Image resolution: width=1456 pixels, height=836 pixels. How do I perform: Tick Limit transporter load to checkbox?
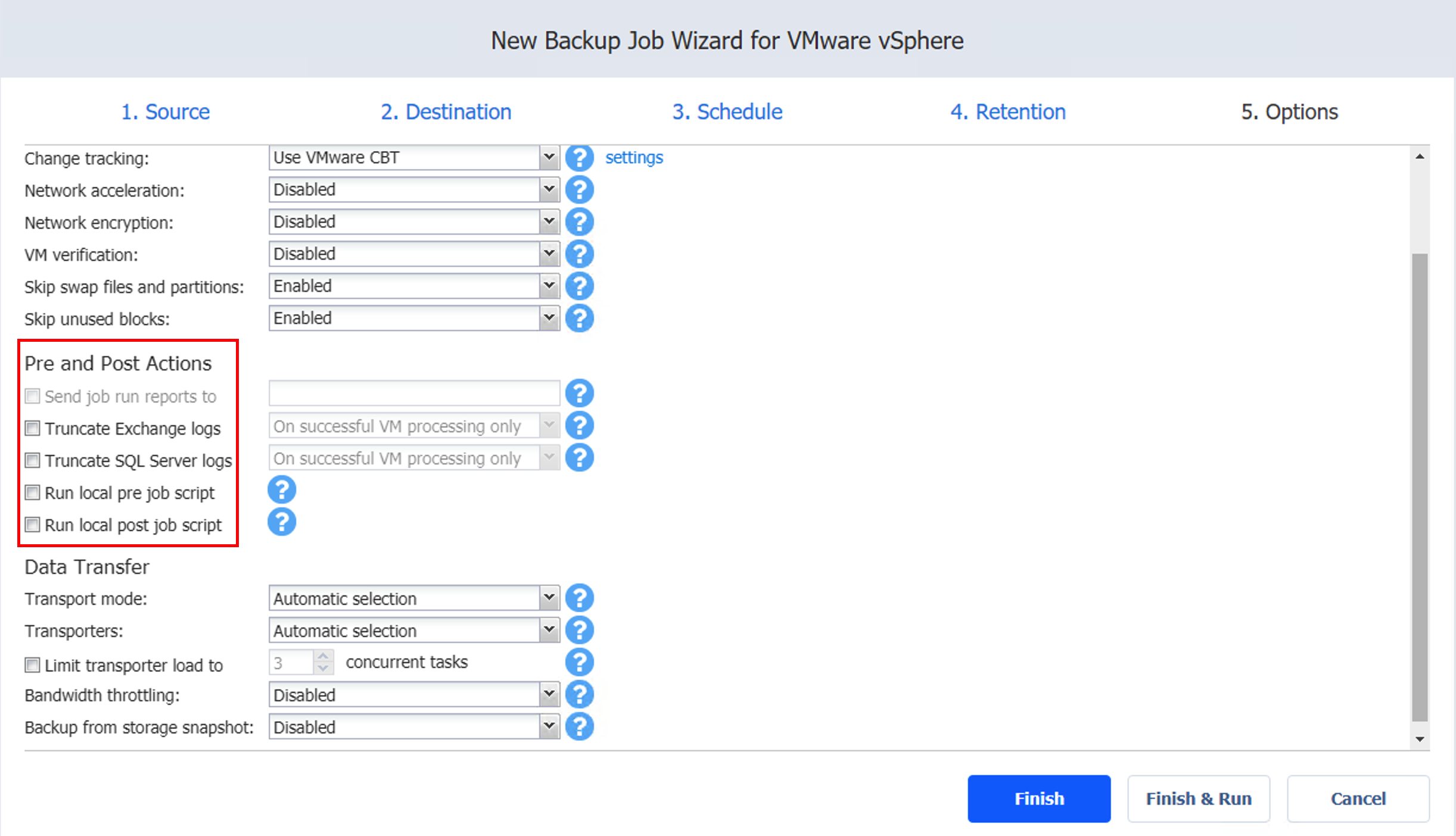tap(32, 665)
